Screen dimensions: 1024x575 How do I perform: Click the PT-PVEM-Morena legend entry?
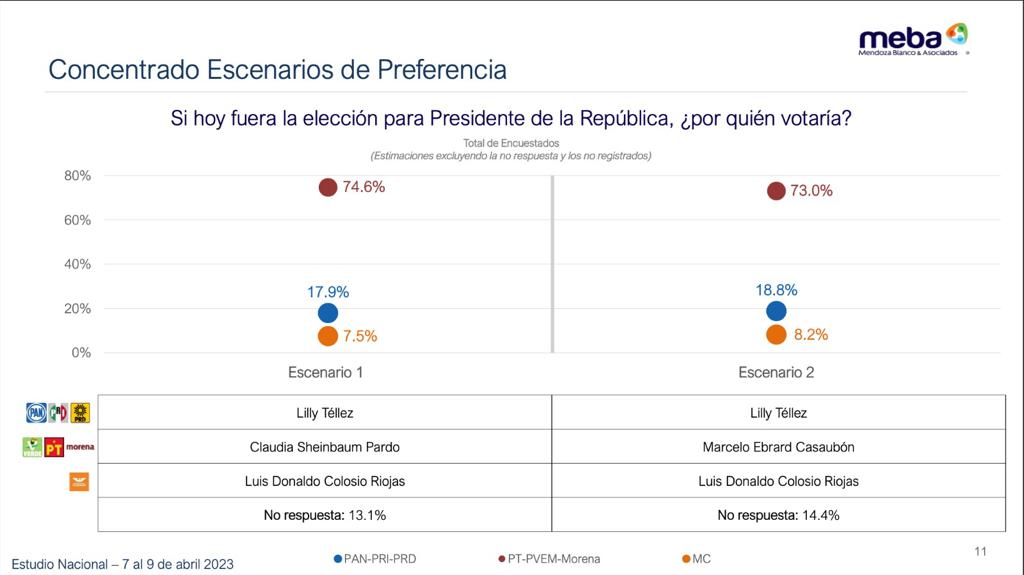549,559
